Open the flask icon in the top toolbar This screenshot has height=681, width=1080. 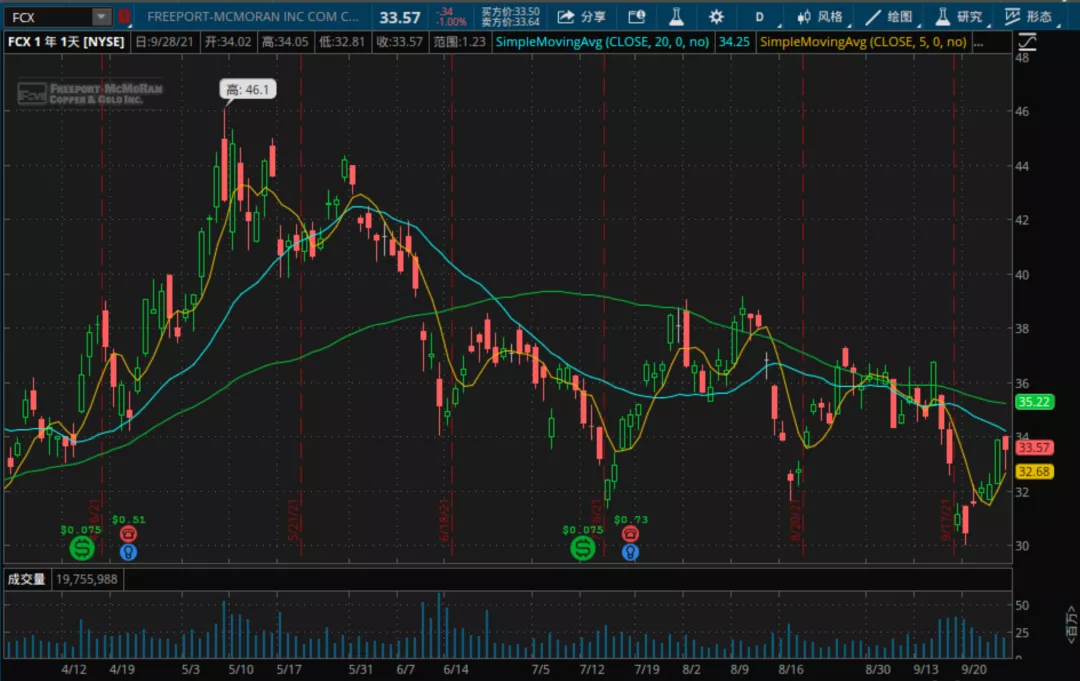tap(675, 16)
